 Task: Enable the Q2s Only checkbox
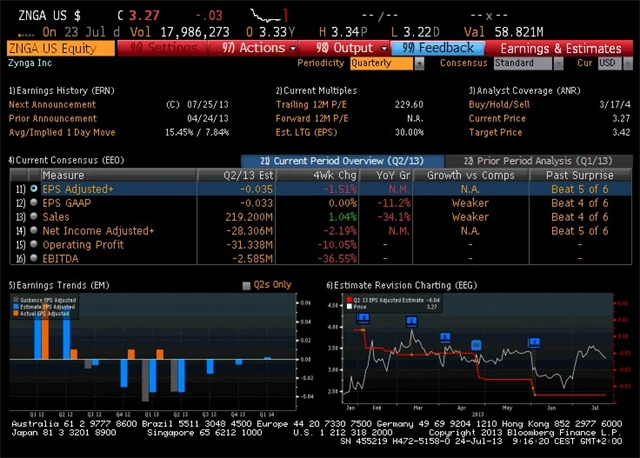coord(247,285)
